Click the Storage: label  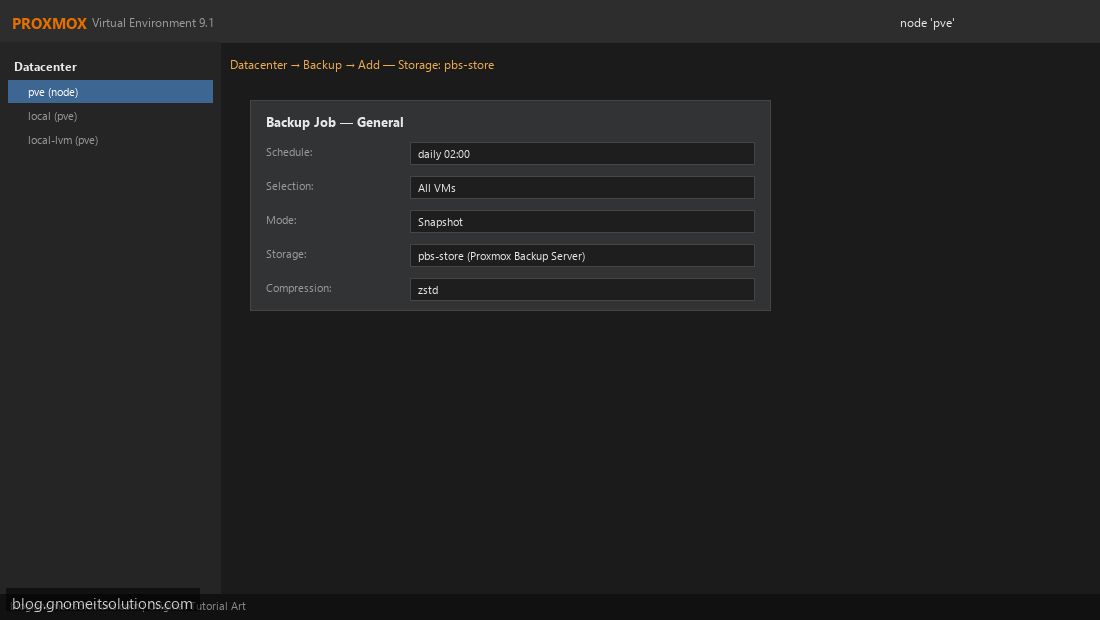click(x=286, y=254)
